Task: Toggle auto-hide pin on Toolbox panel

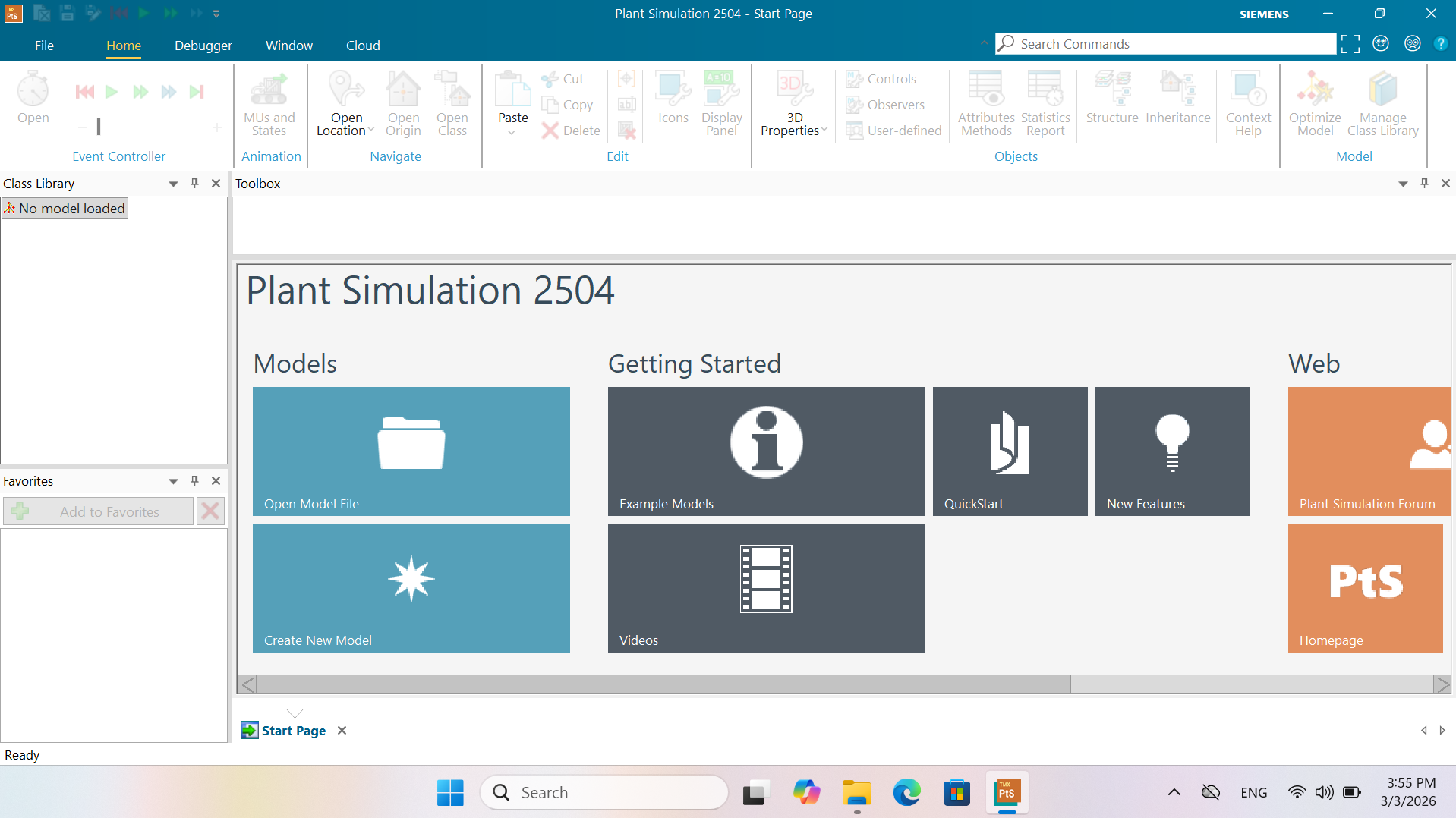Action: coord(1424,183)
